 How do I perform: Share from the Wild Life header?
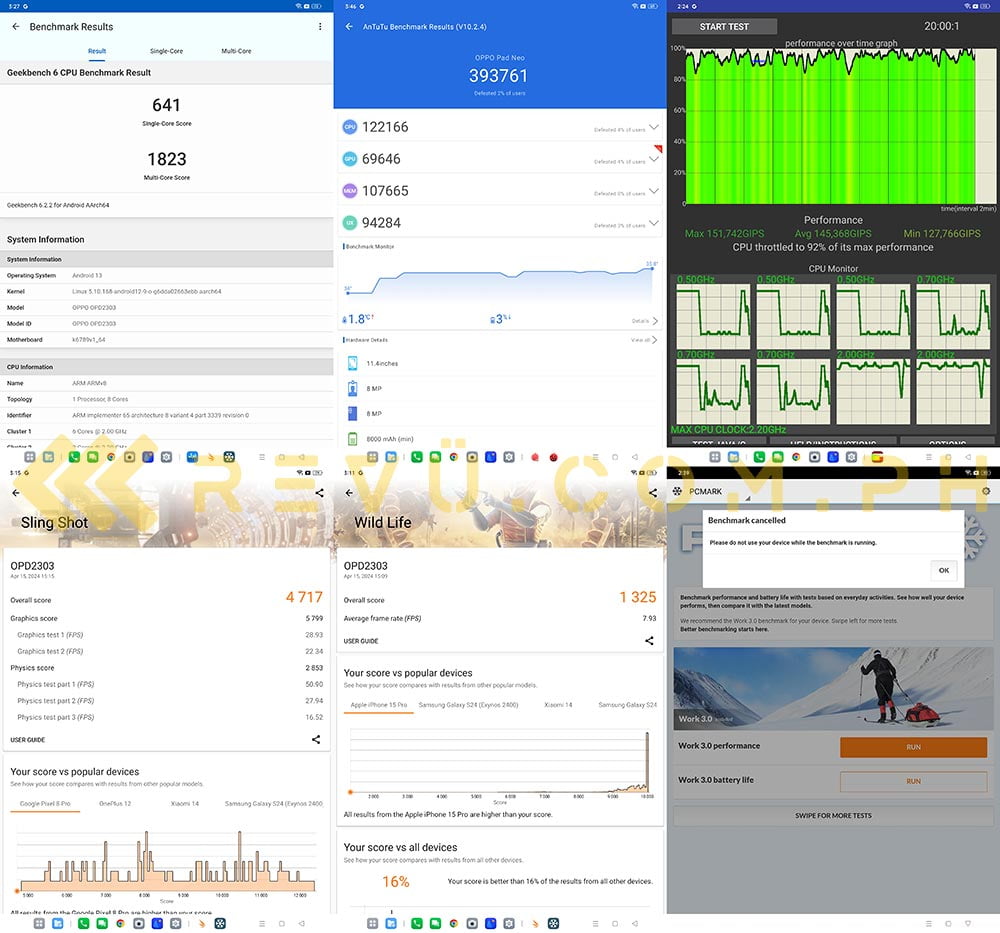(653, 493)
